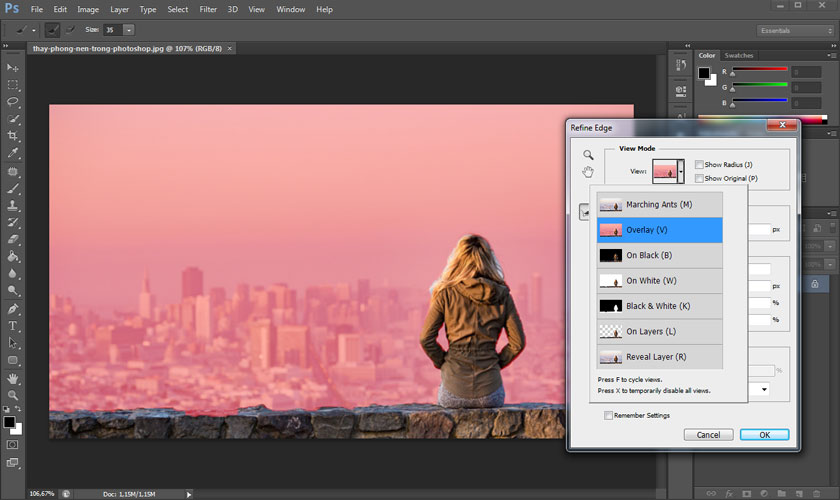The image size is (840, 500).
Task: Click the B blue color slider
Action: click(760, 101)
